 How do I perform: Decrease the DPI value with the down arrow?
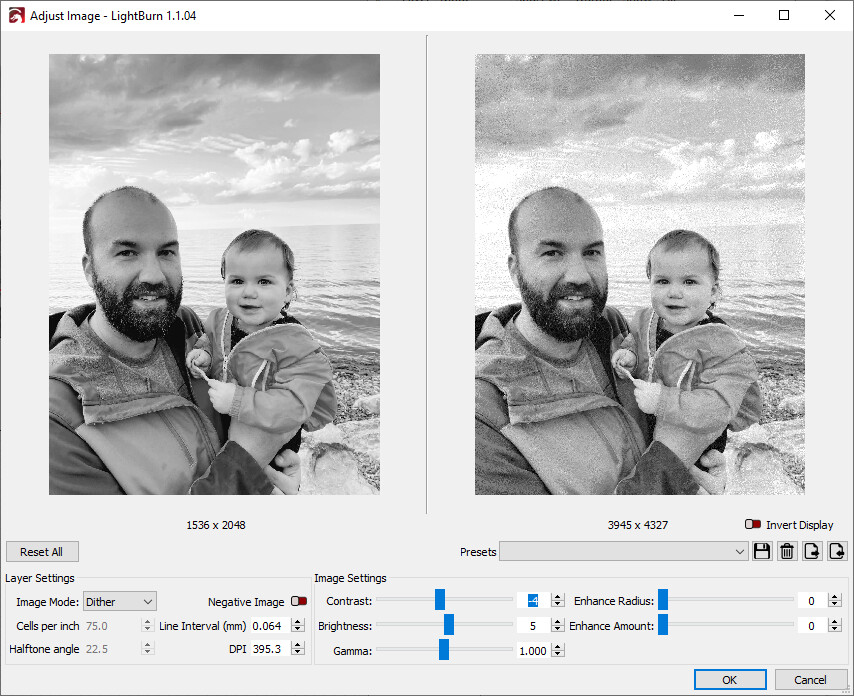tap(298, 652)
